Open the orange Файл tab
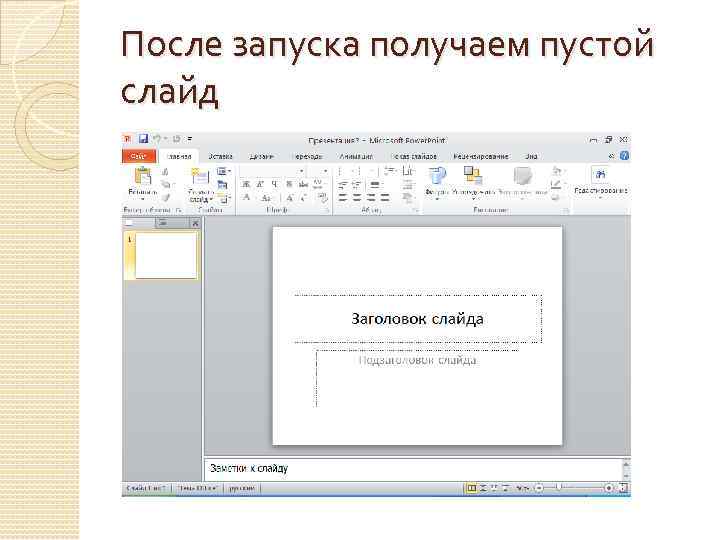The width and height of the screenshot is (720, 540). (x=139, y=156)
